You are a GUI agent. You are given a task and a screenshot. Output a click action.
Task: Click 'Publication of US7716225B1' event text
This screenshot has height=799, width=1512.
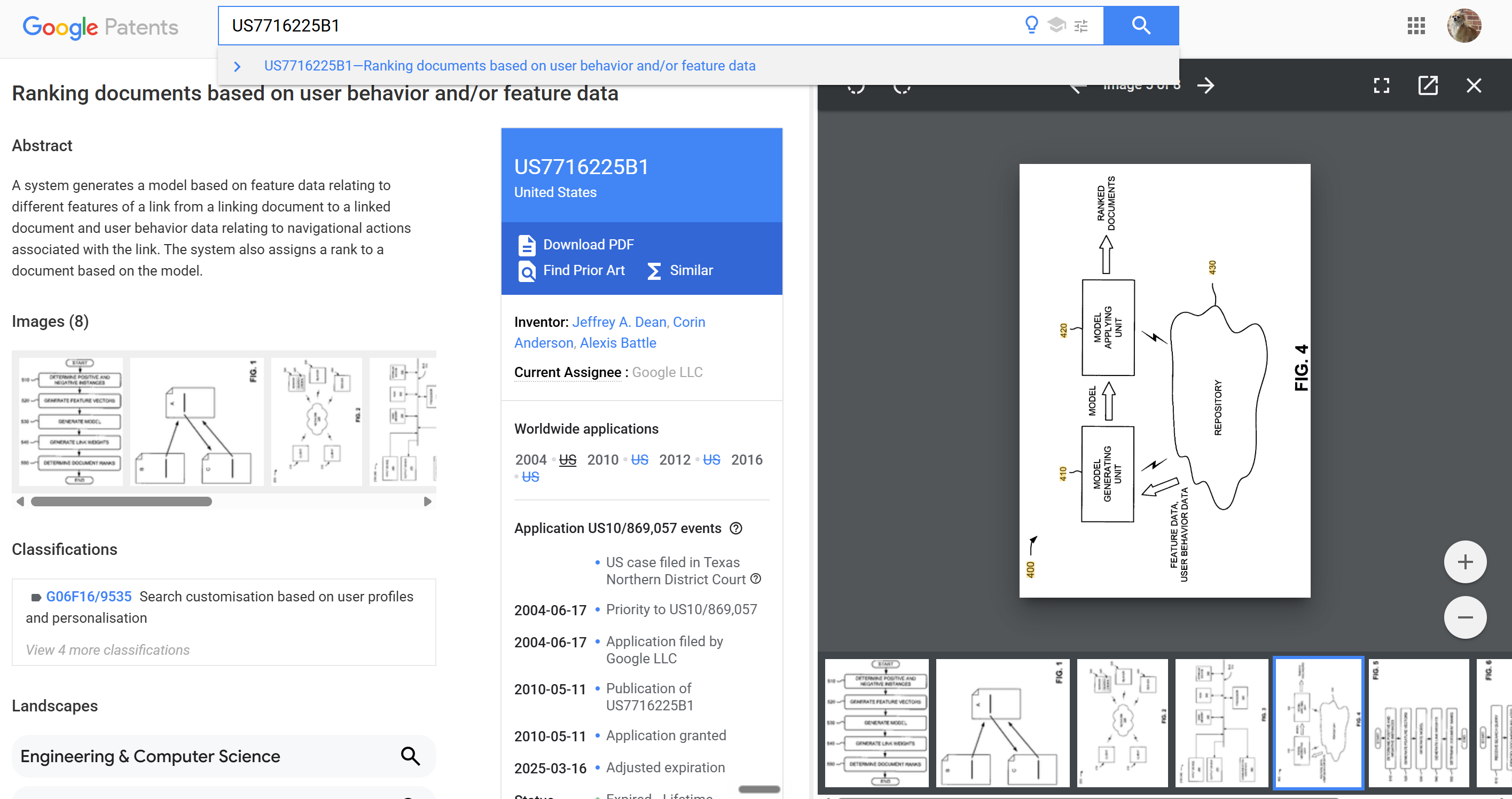tap(650, 697)
